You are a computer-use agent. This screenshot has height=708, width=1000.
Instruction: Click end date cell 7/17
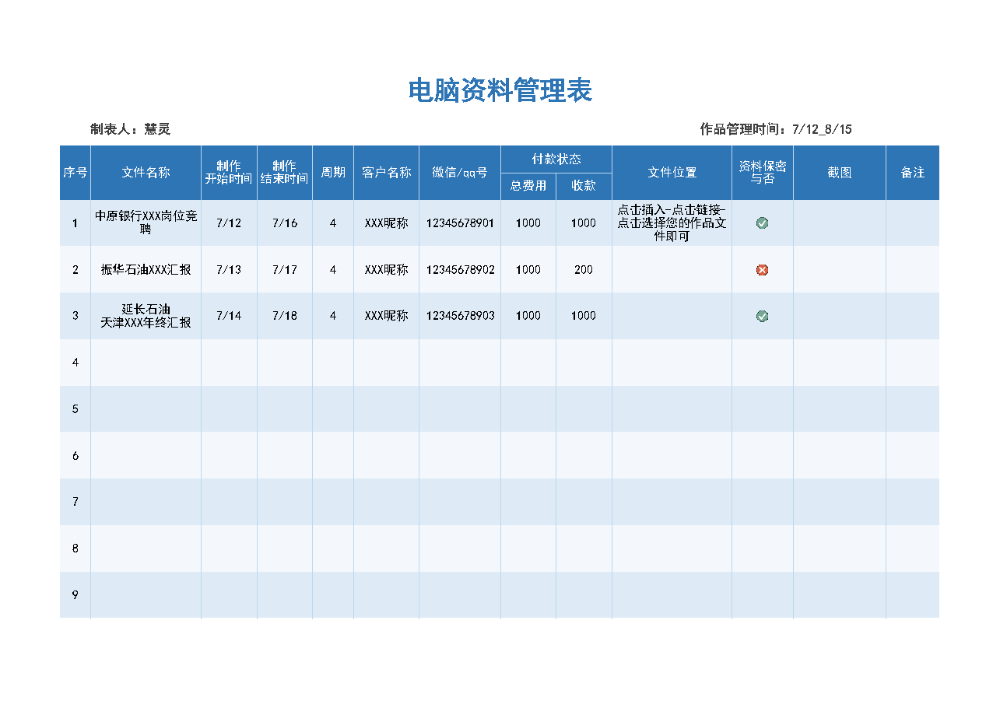click(284, 270)
